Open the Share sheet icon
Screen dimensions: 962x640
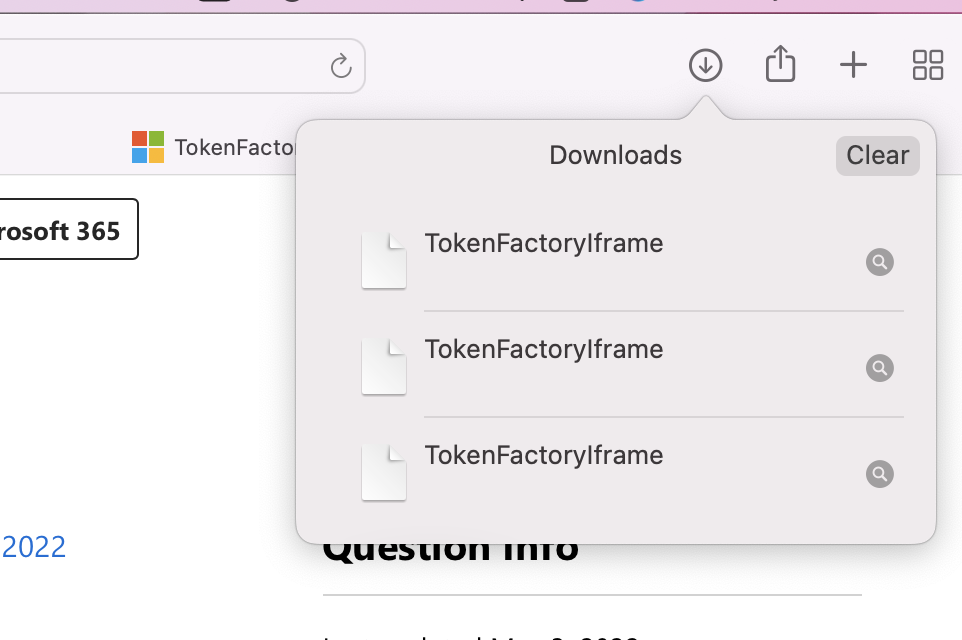tap(780, 65)
